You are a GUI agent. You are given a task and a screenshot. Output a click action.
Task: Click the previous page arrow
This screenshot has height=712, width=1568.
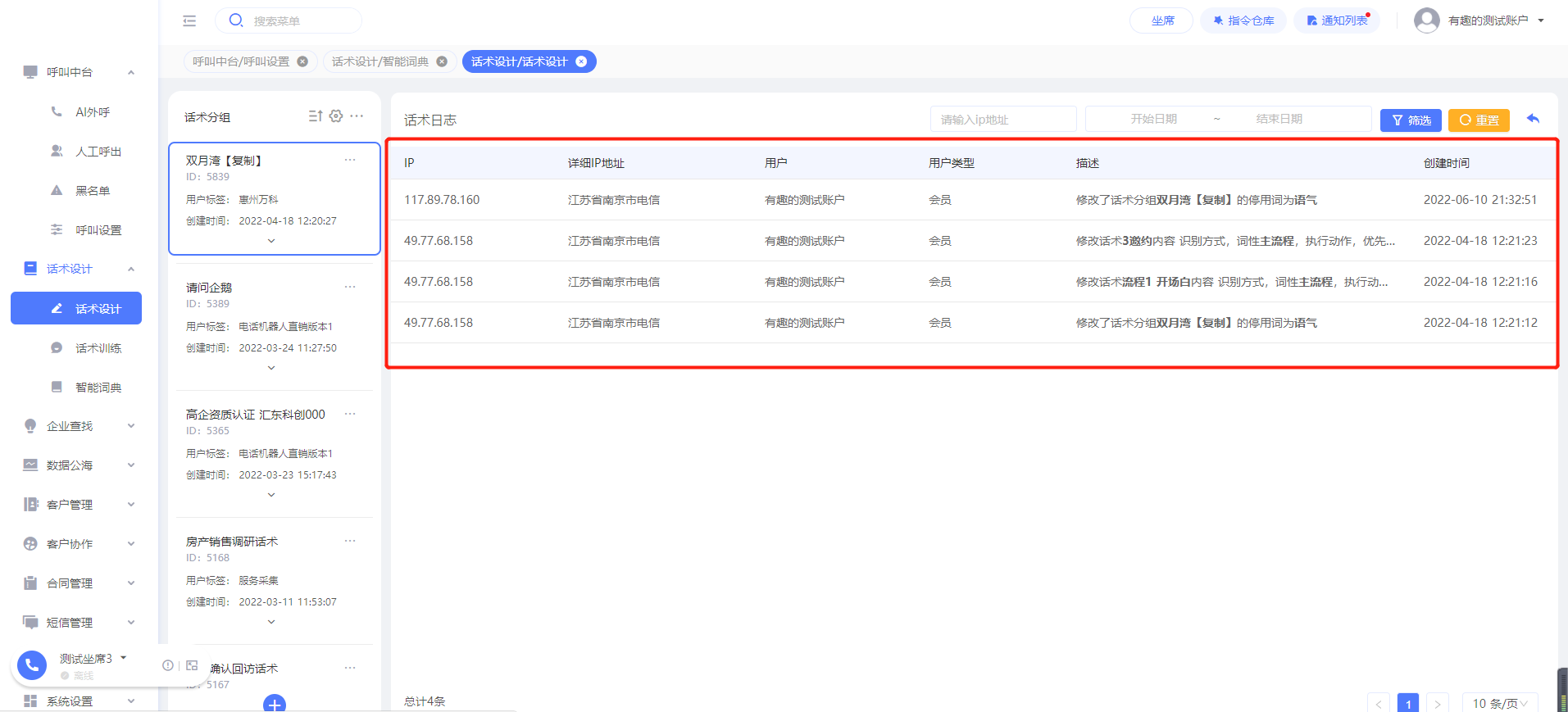point(1379,703)
